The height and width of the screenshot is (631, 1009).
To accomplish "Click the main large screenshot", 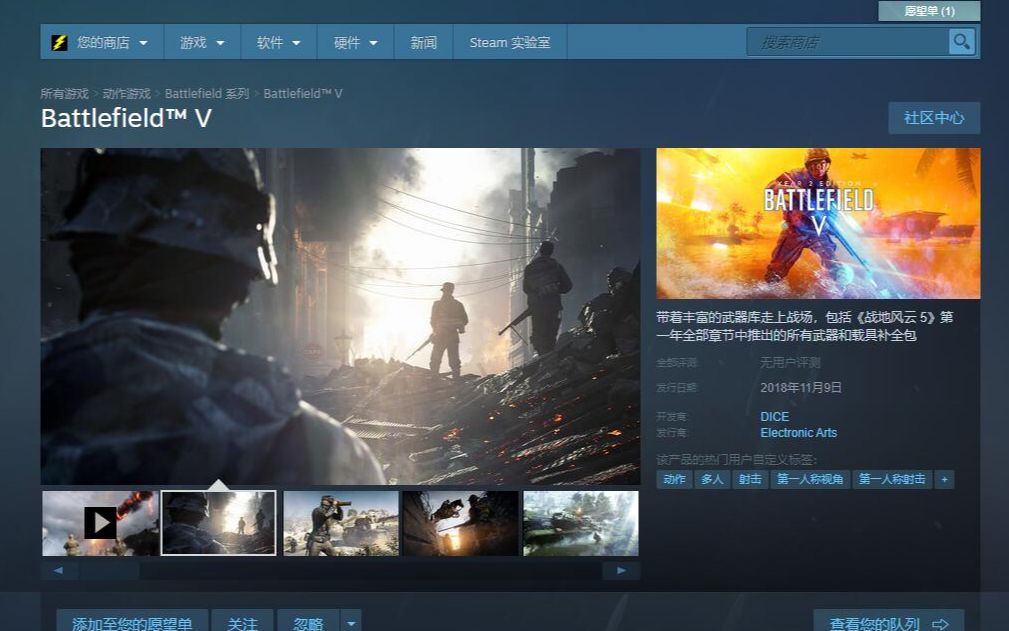I will tap(340, 316).
